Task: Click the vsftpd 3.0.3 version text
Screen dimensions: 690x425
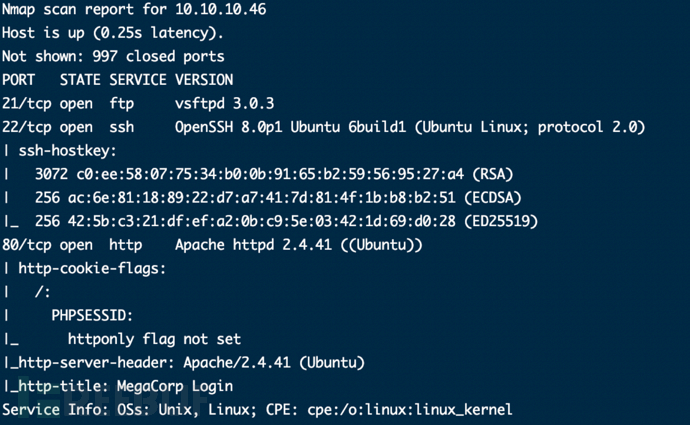Action: coord(224,103)
